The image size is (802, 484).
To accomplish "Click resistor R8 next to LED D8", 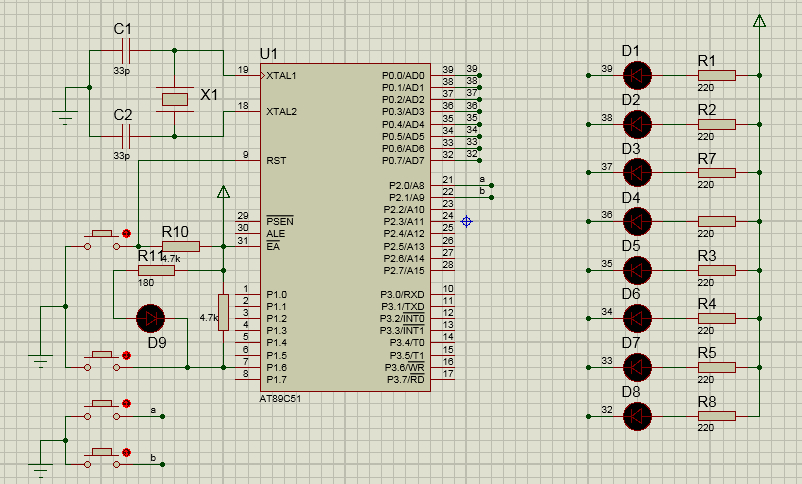I will [x=717, y=416].
